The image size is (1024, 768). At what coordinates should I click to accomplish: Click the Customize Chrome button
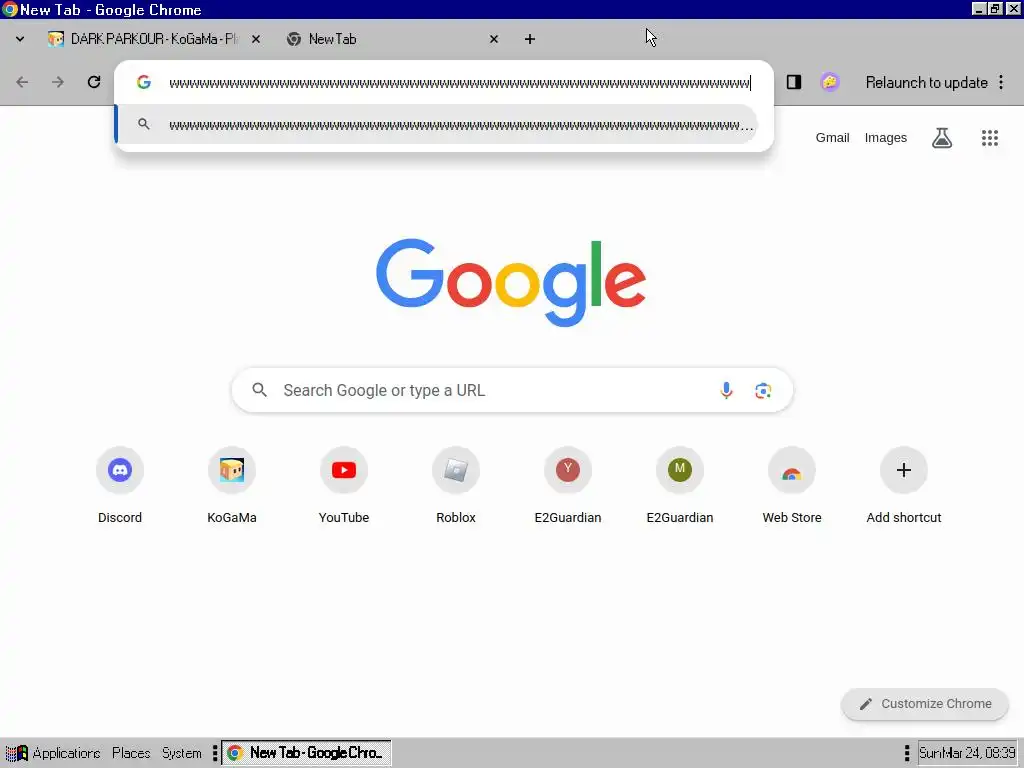pyautogui.click(x=925, y=704)
